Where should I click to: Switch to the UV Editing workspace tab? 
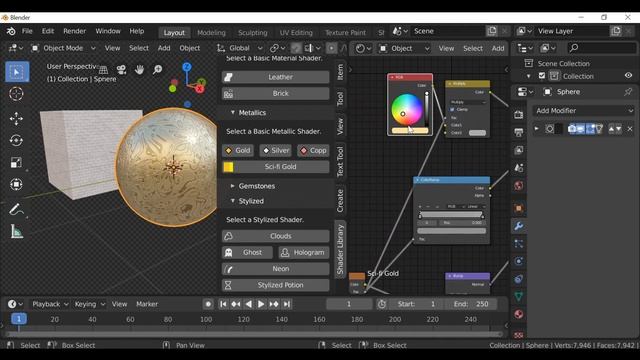[296, 33]
